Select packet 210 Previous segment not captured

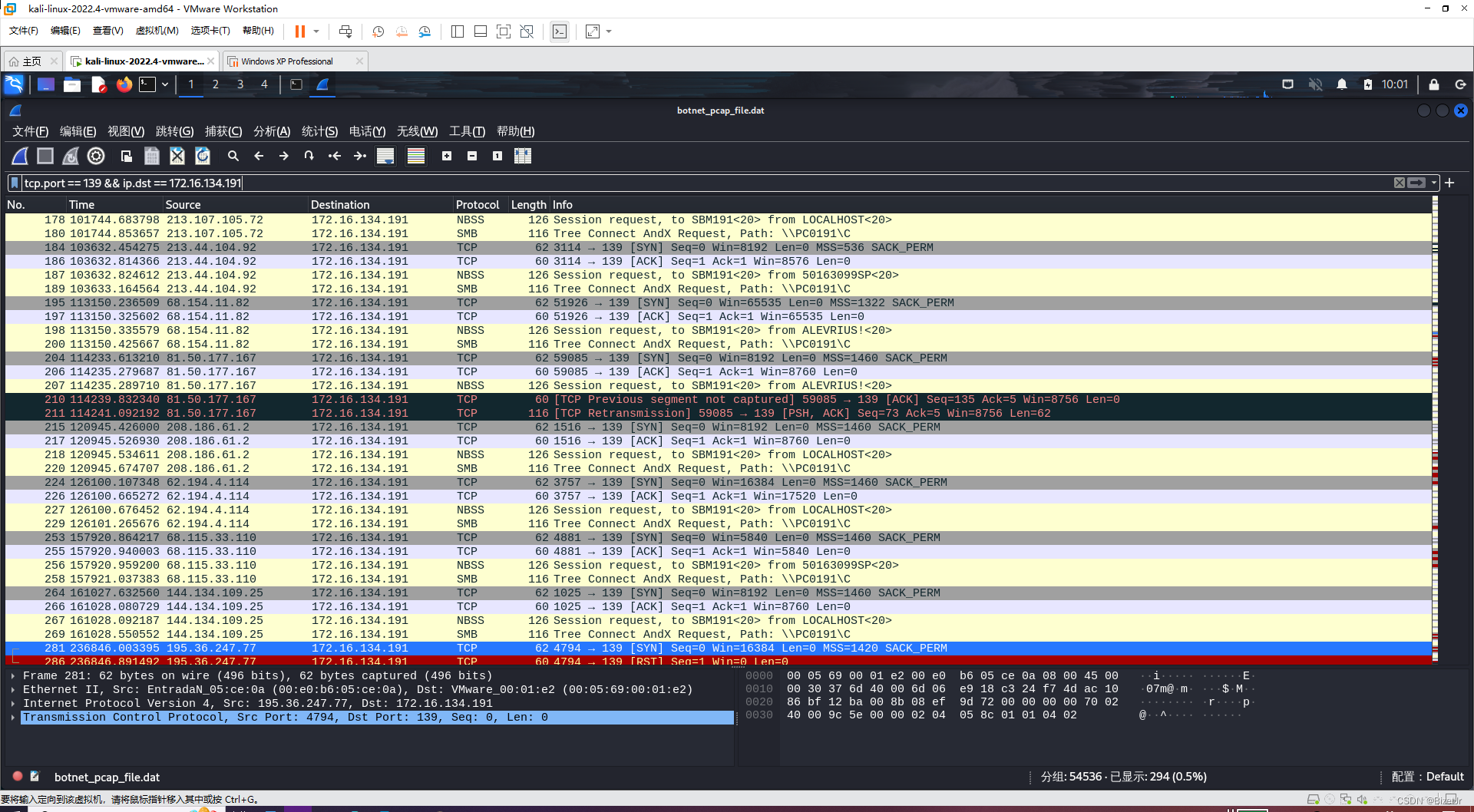click(718, 400)
